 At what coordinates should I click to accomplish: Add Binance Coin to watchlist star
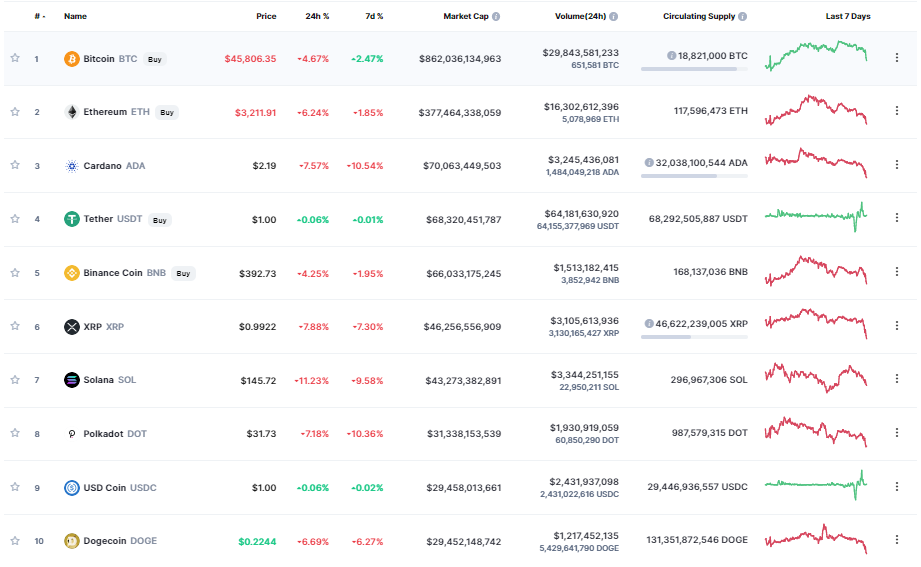point(15,273)
